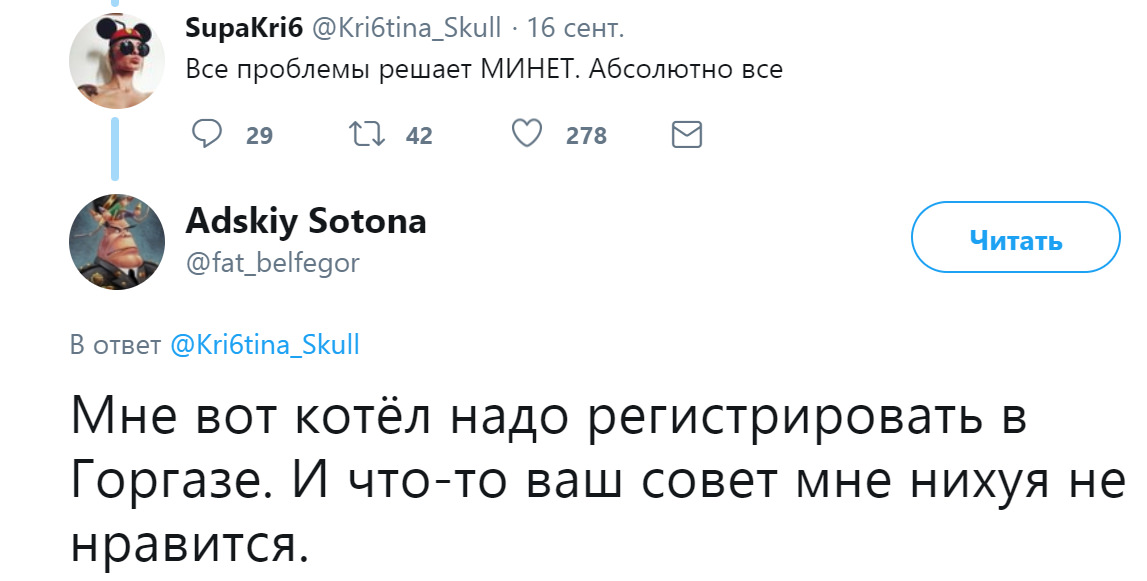
Task: Click the blue thread connector line
Action: click(x=115, y=149)
